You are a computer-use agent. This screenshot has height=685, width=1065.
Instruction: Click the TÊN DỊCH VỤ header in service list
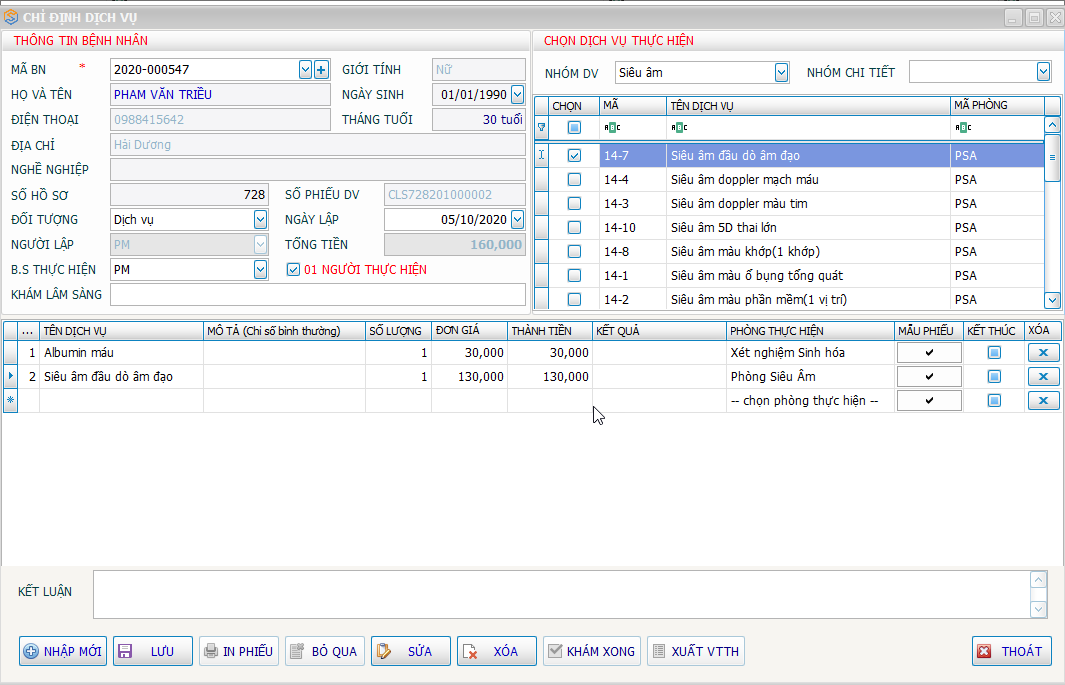click(x=808, y=105)
